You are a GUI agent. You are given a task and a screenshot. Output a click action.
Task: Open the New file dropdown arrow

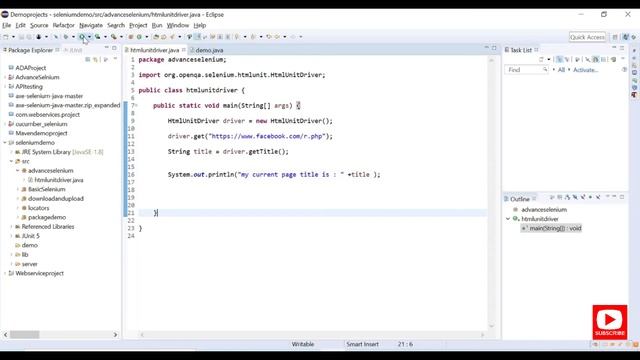click(13, 37)
